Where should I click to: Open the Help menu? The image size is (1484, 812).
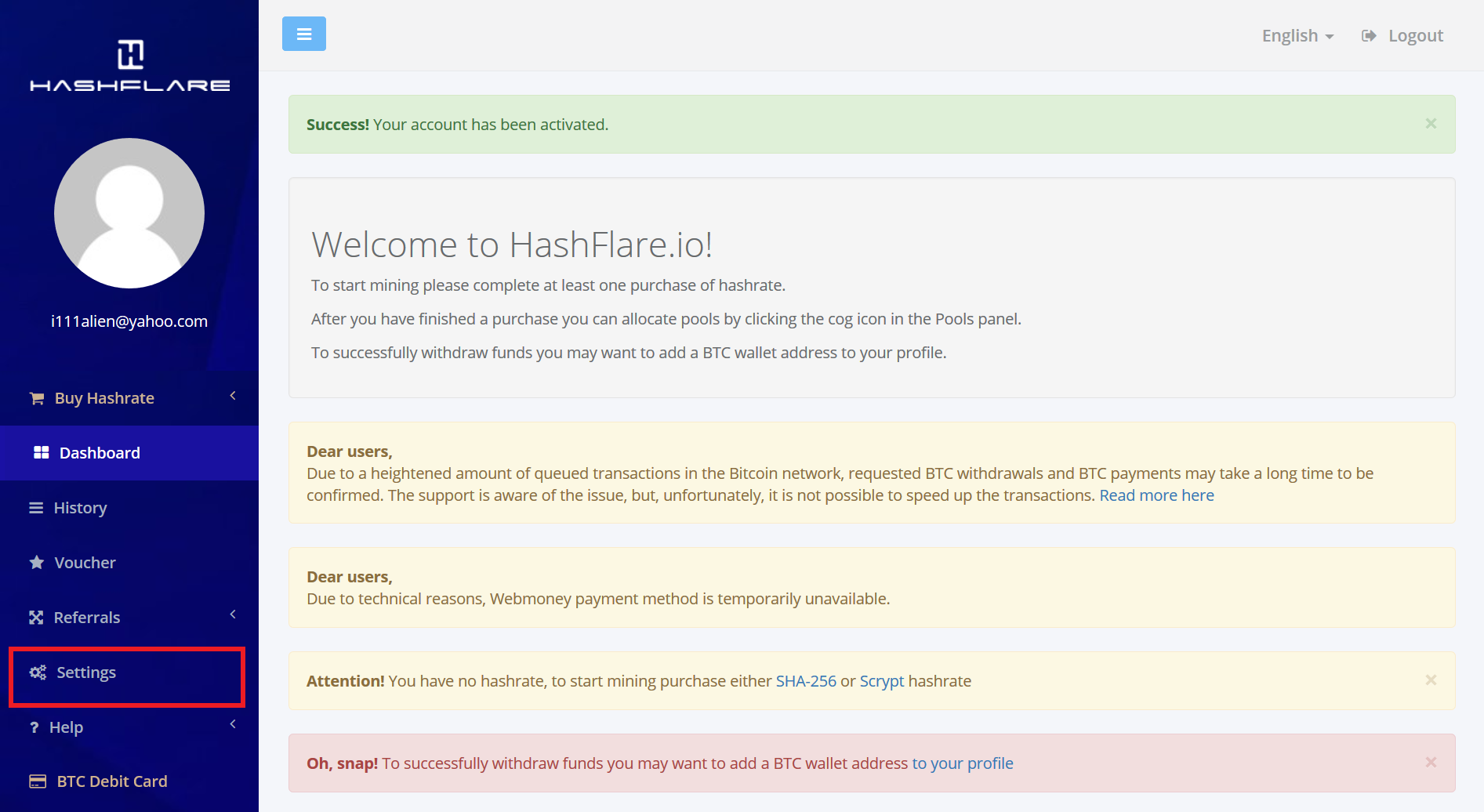point(129,727)
